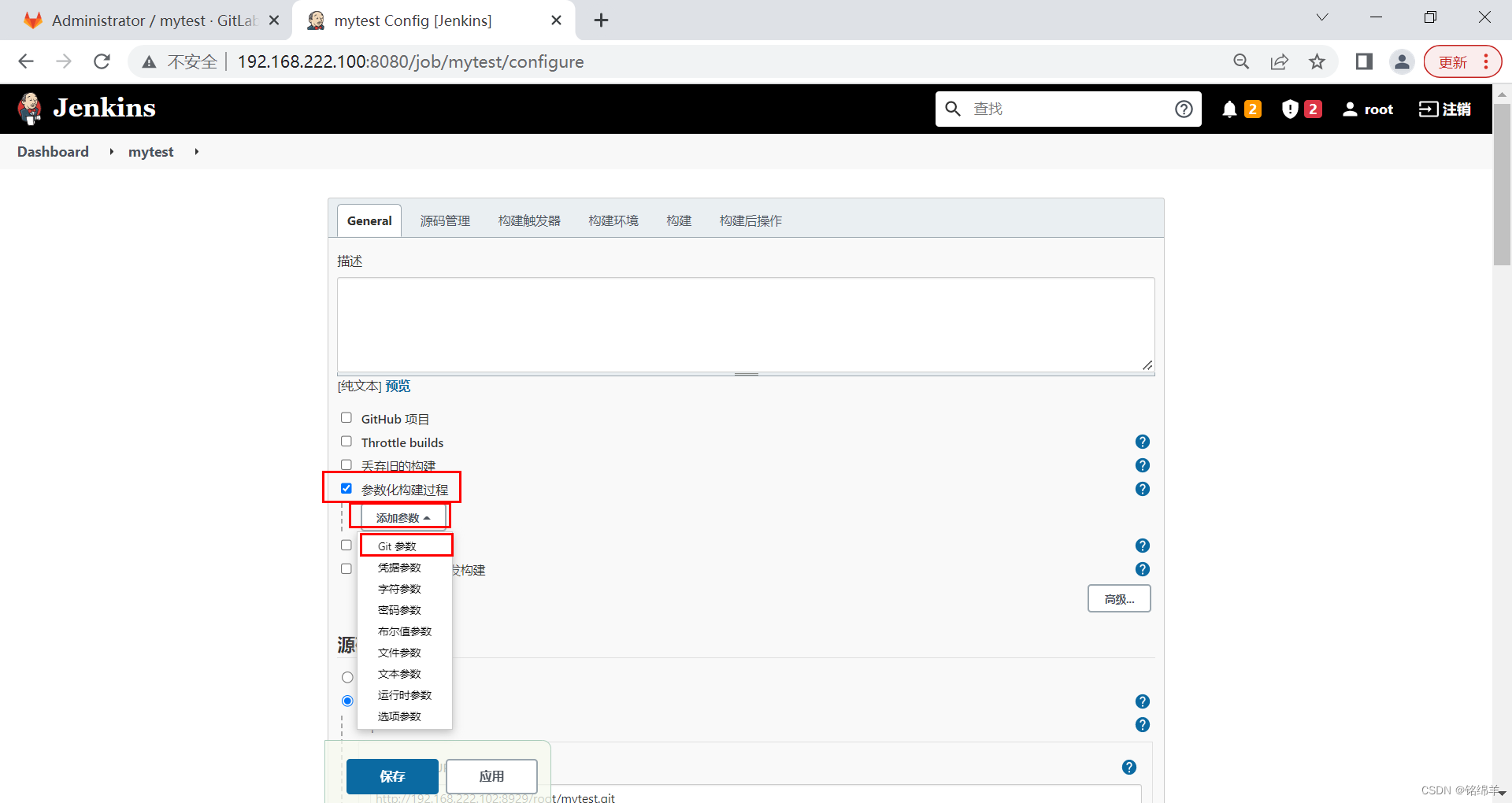
Task: Click help icon for 参数化构建过程
Action: coord(1143,489)
